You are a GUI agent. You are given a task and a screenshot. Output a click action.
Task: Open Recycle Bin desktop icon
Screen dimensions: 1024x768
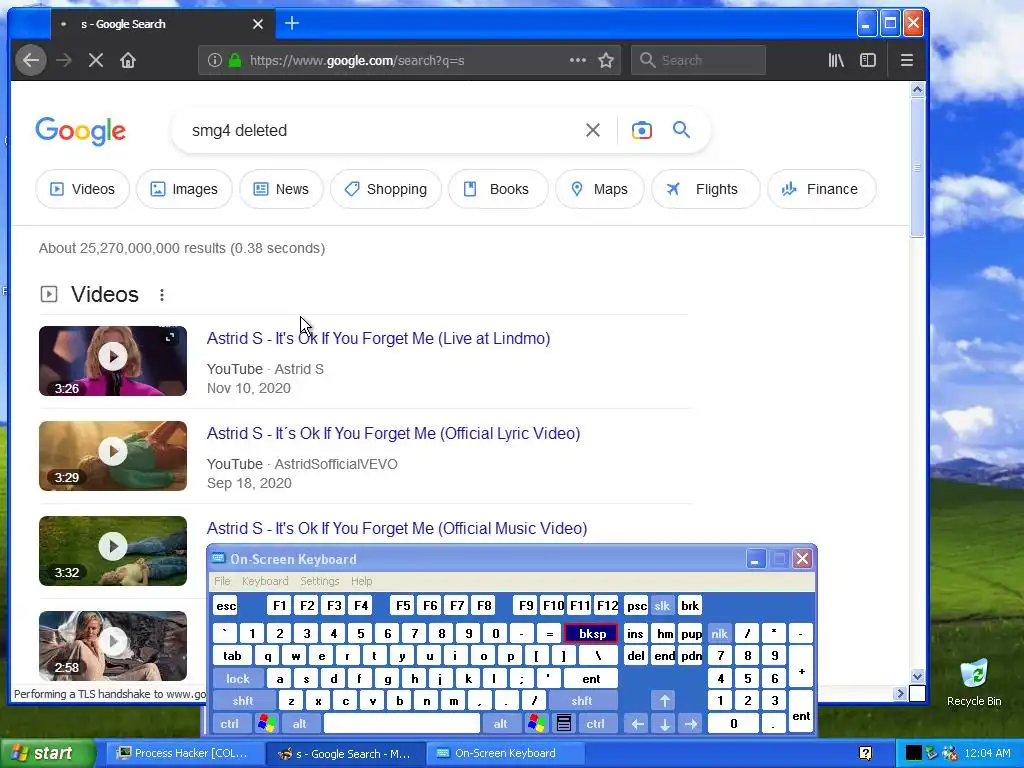point(974,683)
